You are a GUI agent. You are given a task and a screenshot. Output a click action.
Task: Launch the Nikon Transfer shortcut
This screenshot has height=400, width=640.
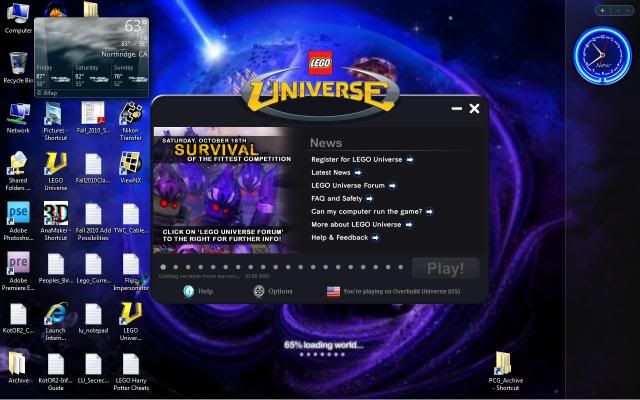tap(131, 121)
